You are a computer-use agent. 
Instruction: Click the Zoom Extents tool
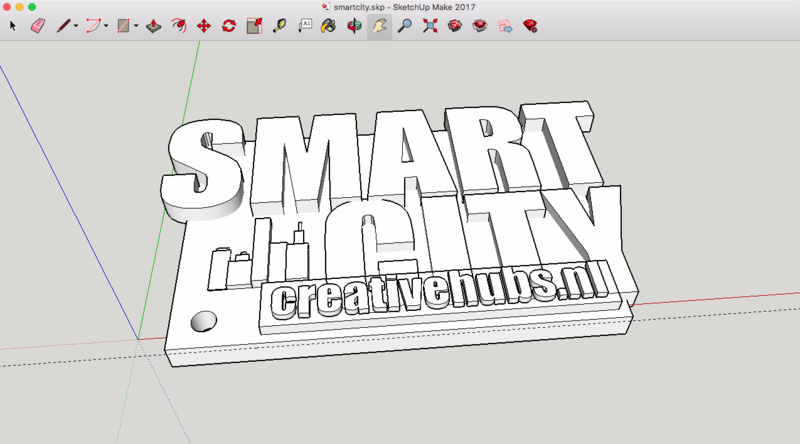(x=429, y=25)
